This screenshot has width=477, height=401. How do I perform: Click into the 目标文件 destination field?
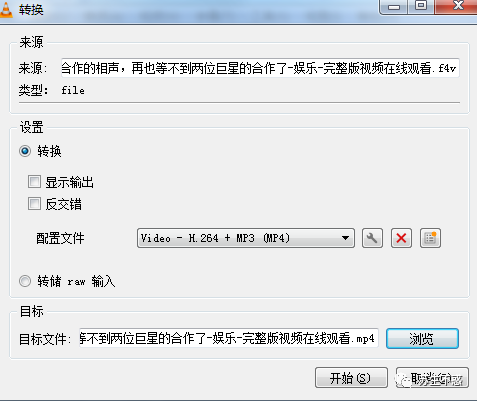229,338
